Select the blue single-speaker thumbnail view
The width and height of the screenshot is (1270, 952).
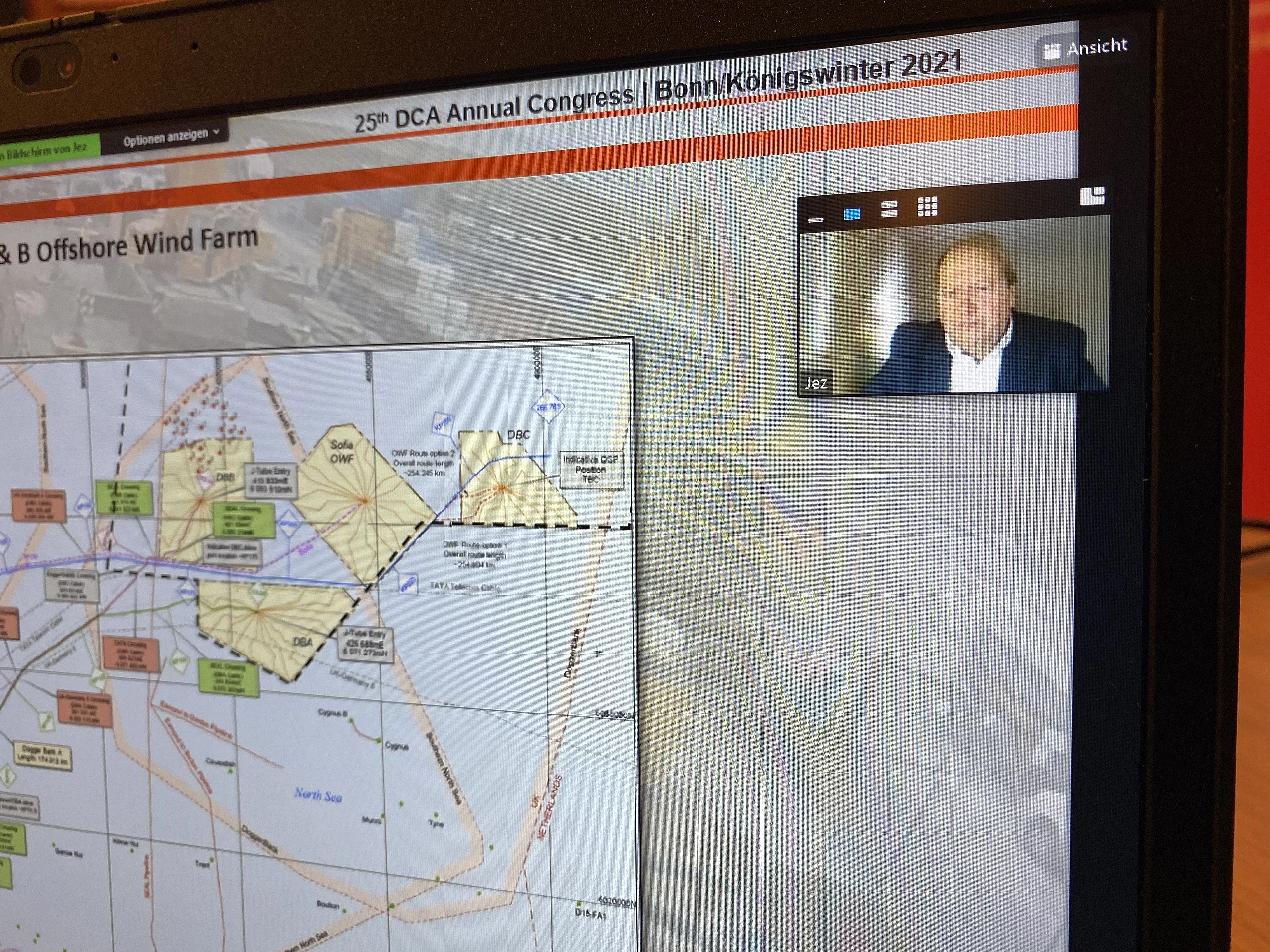click(852, 214)
